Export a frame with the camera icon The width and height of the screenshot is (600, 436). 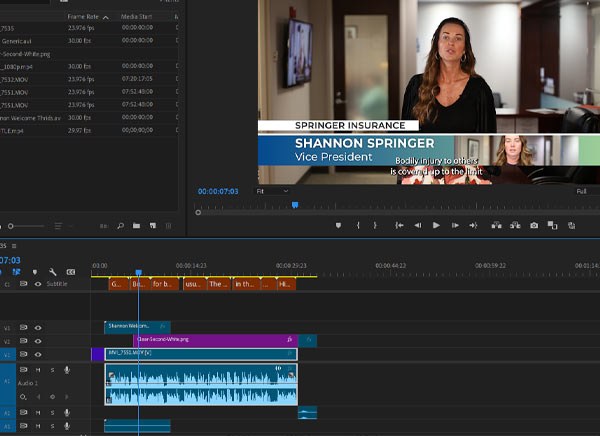tap(534, 225)
